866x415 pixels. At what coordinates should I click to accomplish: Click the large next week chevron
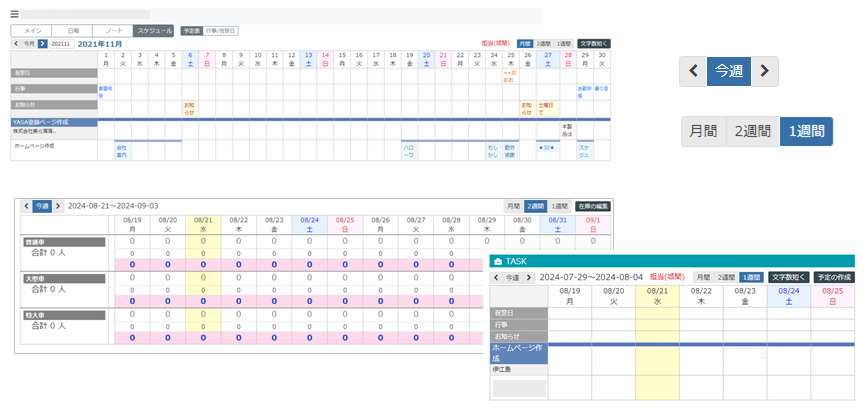pos(763,71)
